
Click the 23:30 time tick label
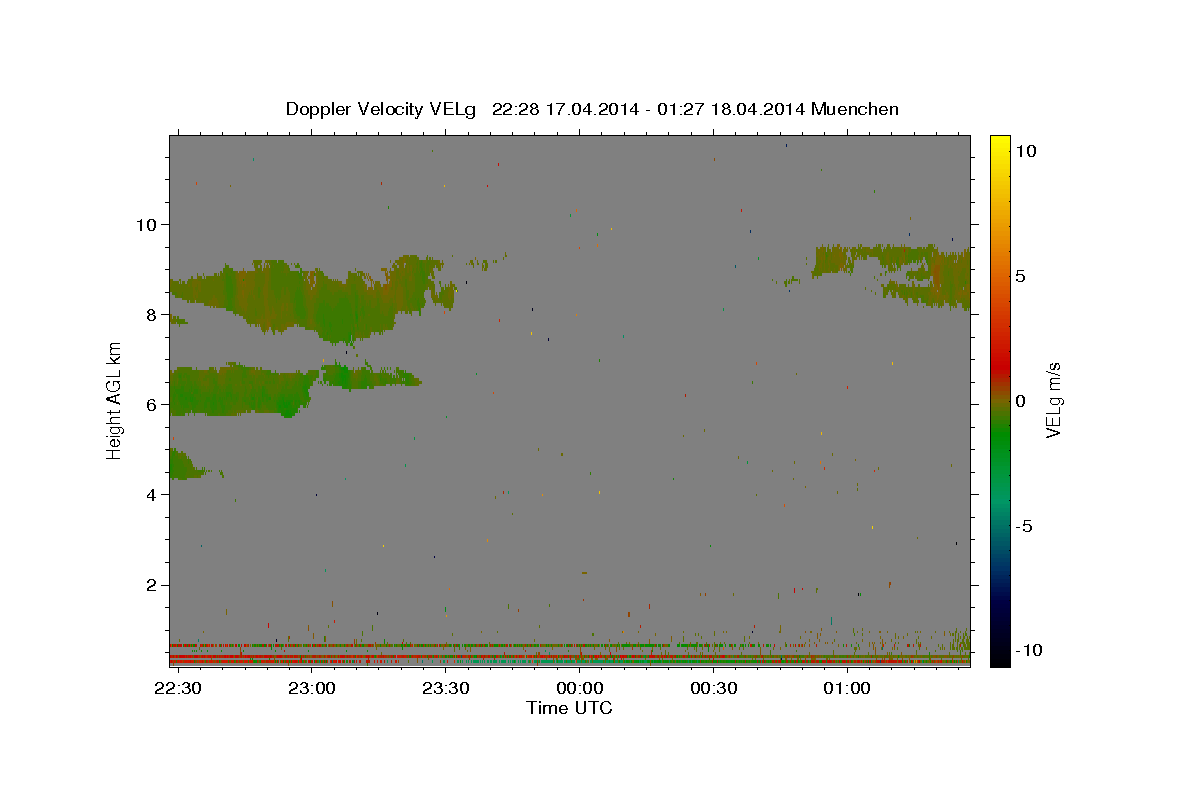click(x=446, y=689)
